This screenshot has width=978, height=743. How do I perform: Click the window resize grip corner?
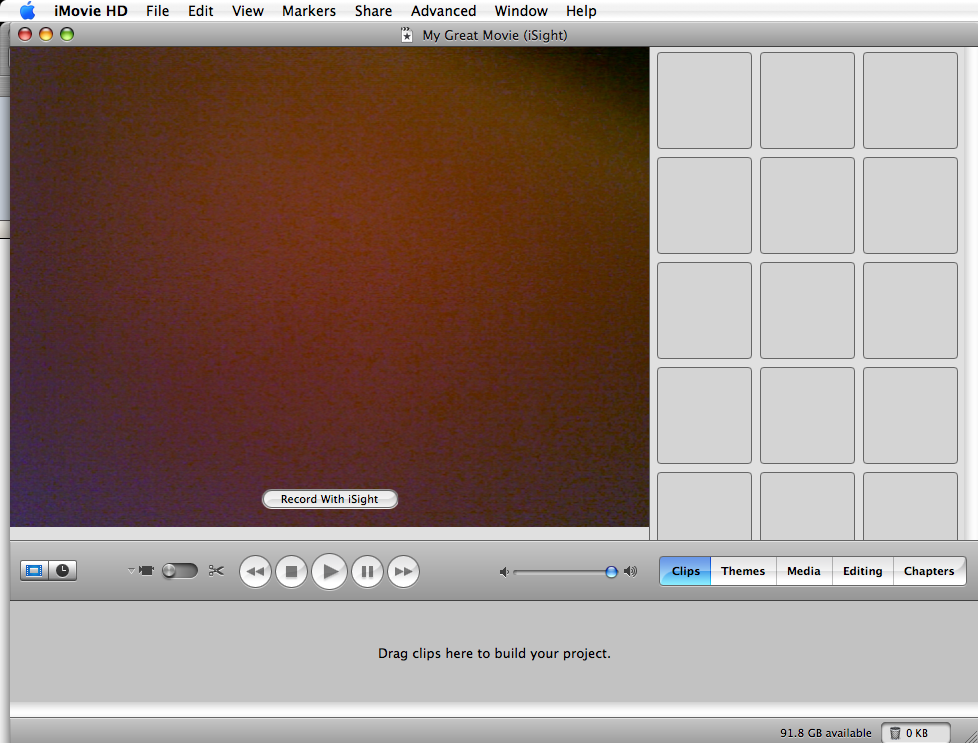pyautogui.click(x=969, y=736)
